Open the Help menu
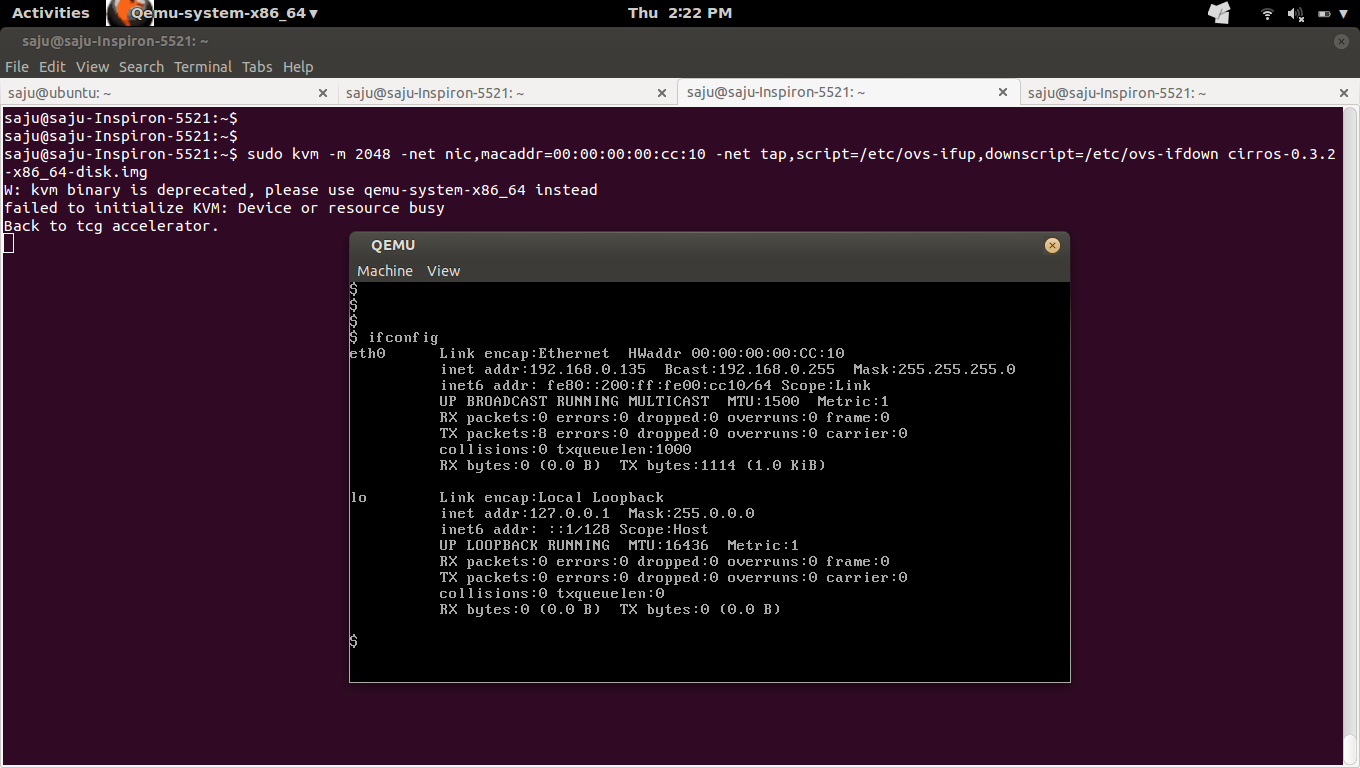The image size is (1360, 768). coord(298,67)
